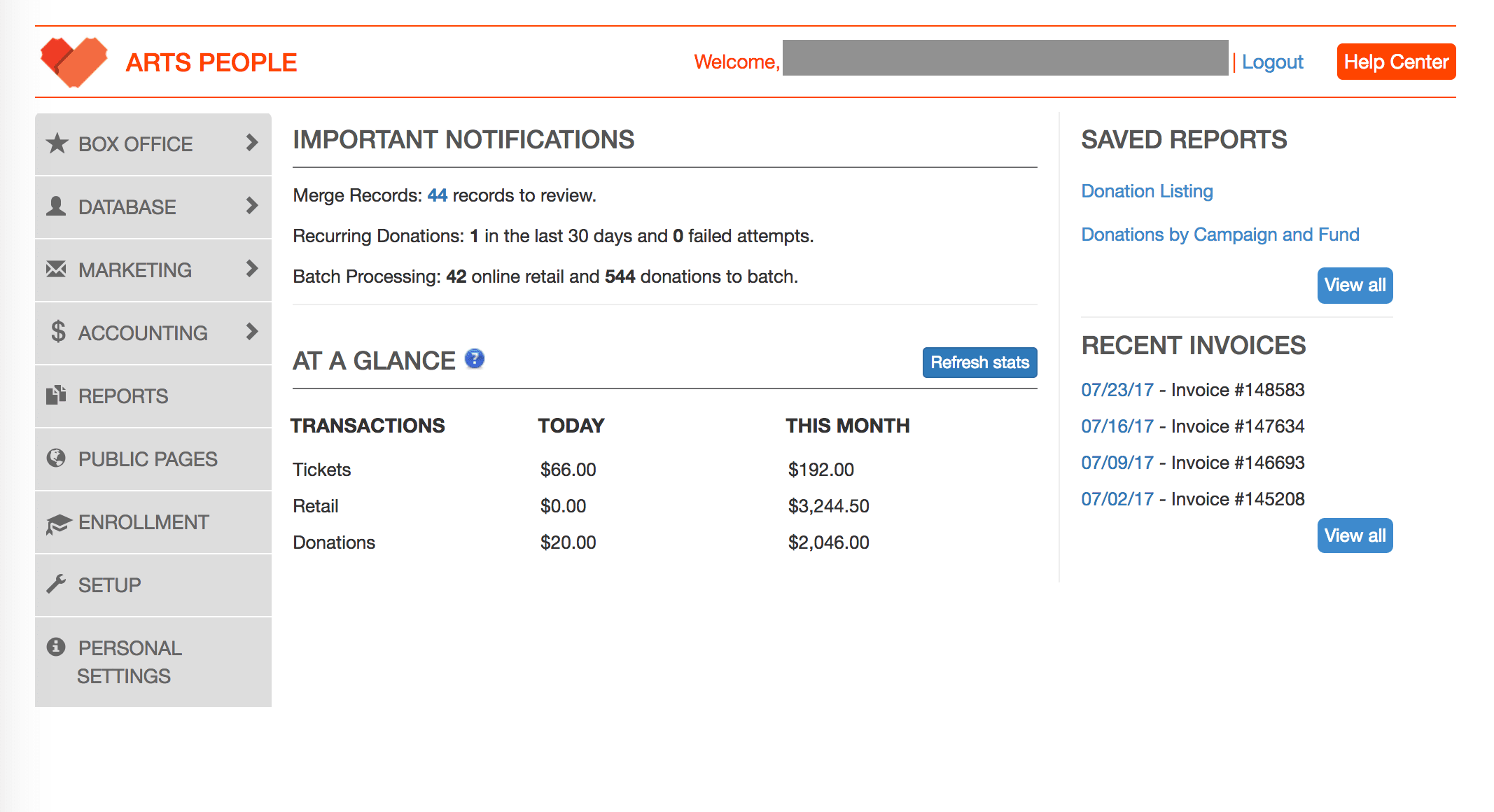
Task: Click the Enrollment graduation cap icon
Action: [x=58, y=523]
